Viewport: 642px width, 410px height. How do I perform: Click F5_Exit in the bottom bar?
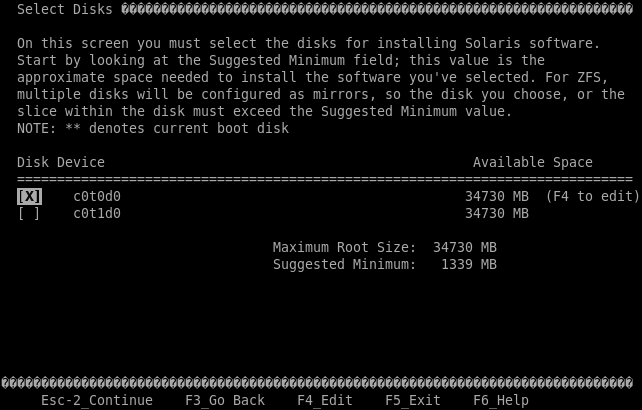tap(413, 400)
